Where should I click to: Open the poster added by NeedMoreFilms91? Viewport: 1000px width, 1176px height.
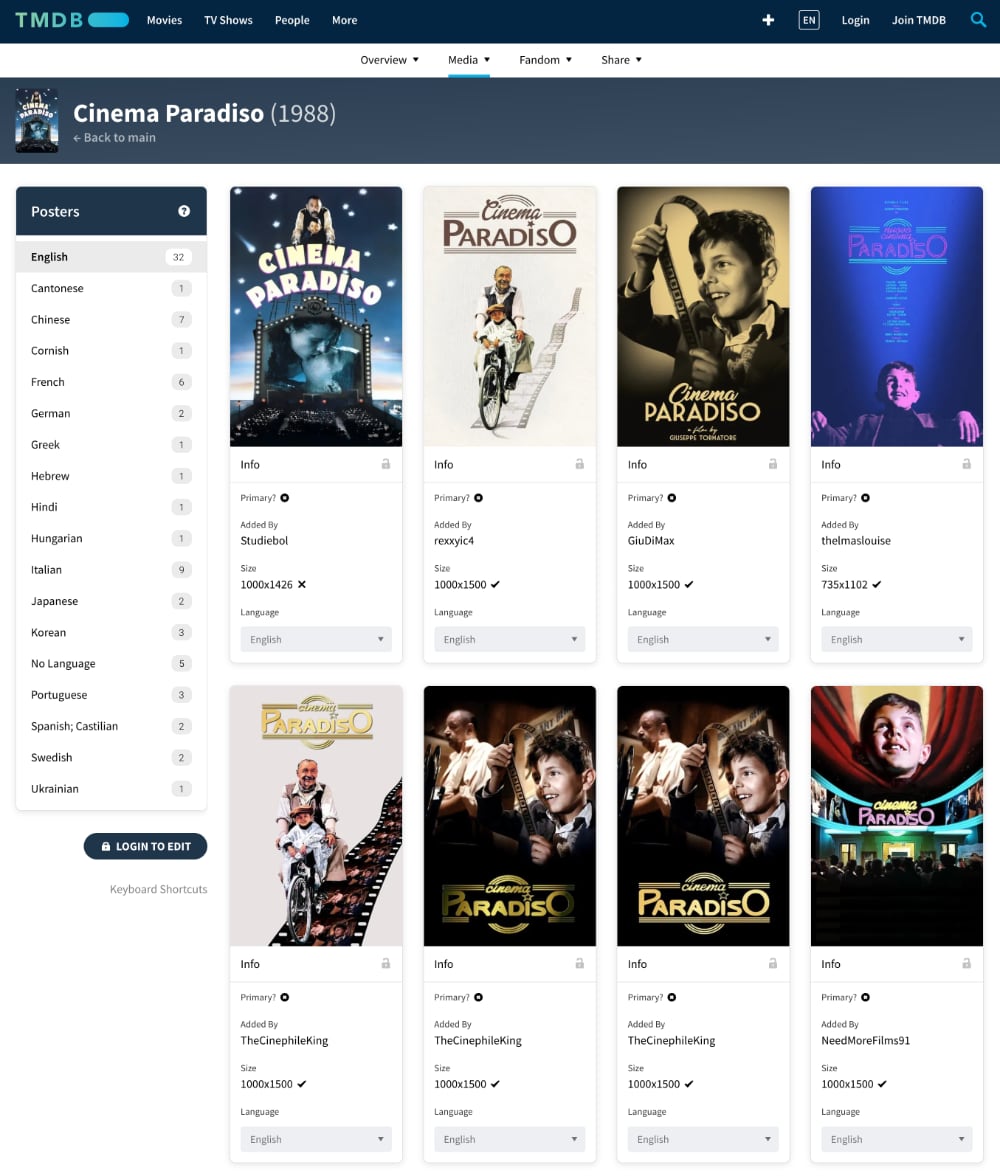[x=896, y=816]
